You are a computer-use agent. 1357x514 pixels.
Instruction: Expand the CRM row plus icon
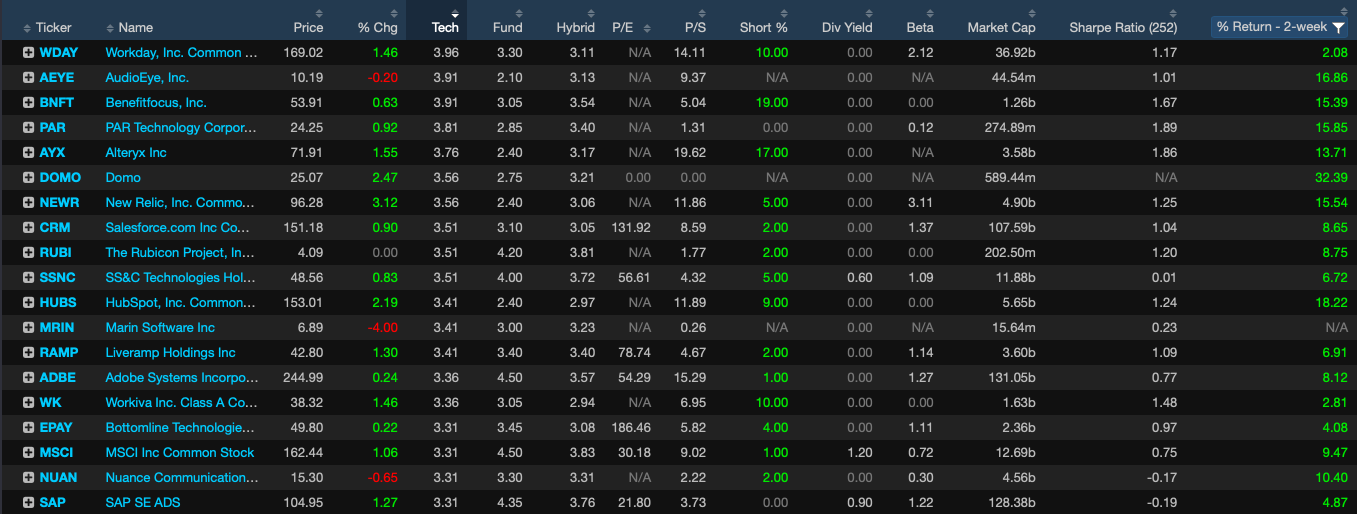(x=28, y=227)
